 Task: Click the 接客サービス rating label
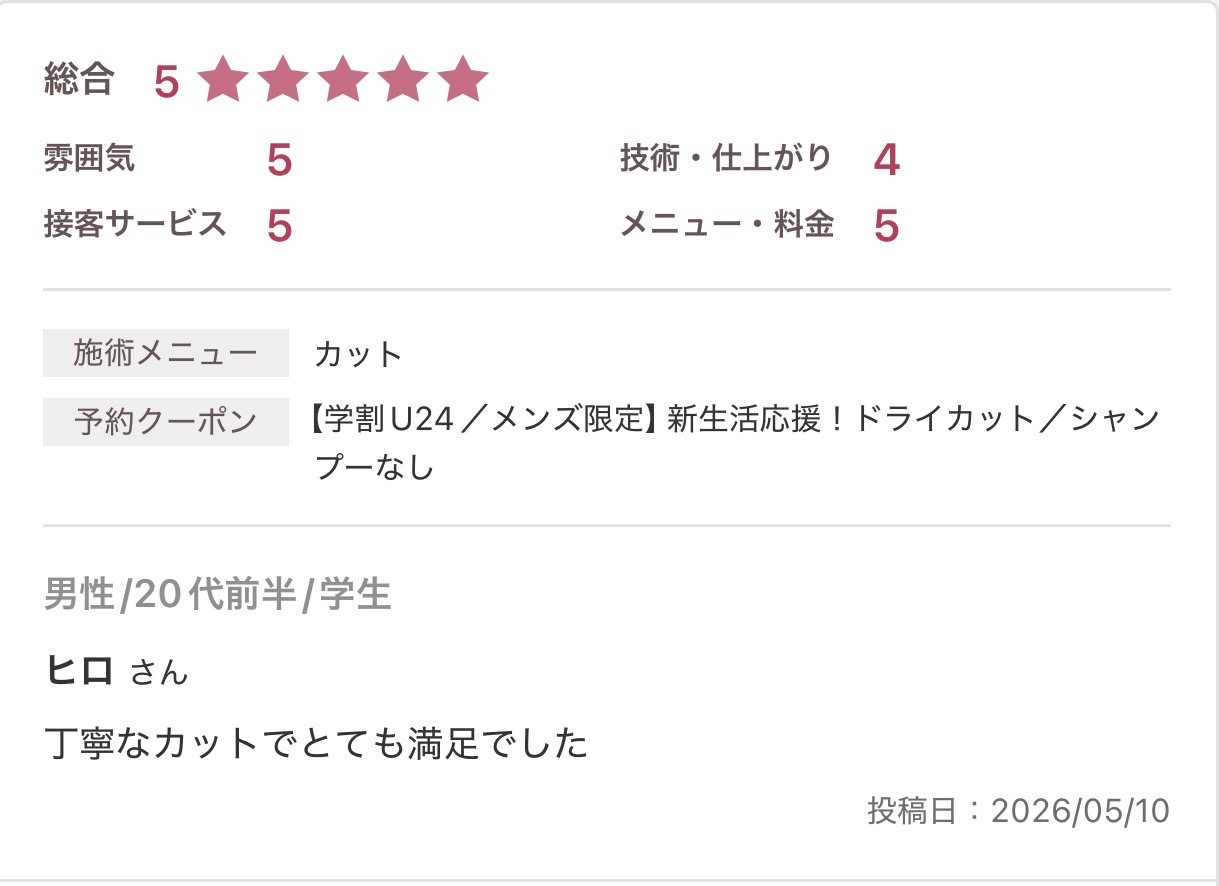tap(136, 223)
